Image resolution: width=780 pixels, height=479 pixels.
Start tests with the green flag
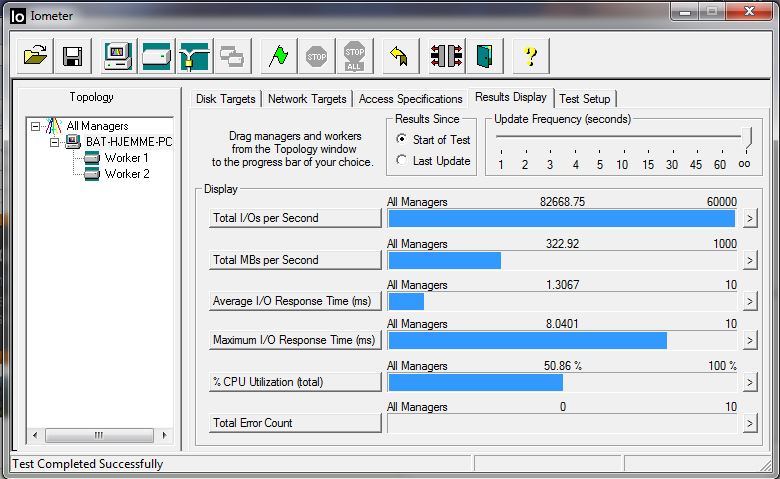click(x=279, y=56)
